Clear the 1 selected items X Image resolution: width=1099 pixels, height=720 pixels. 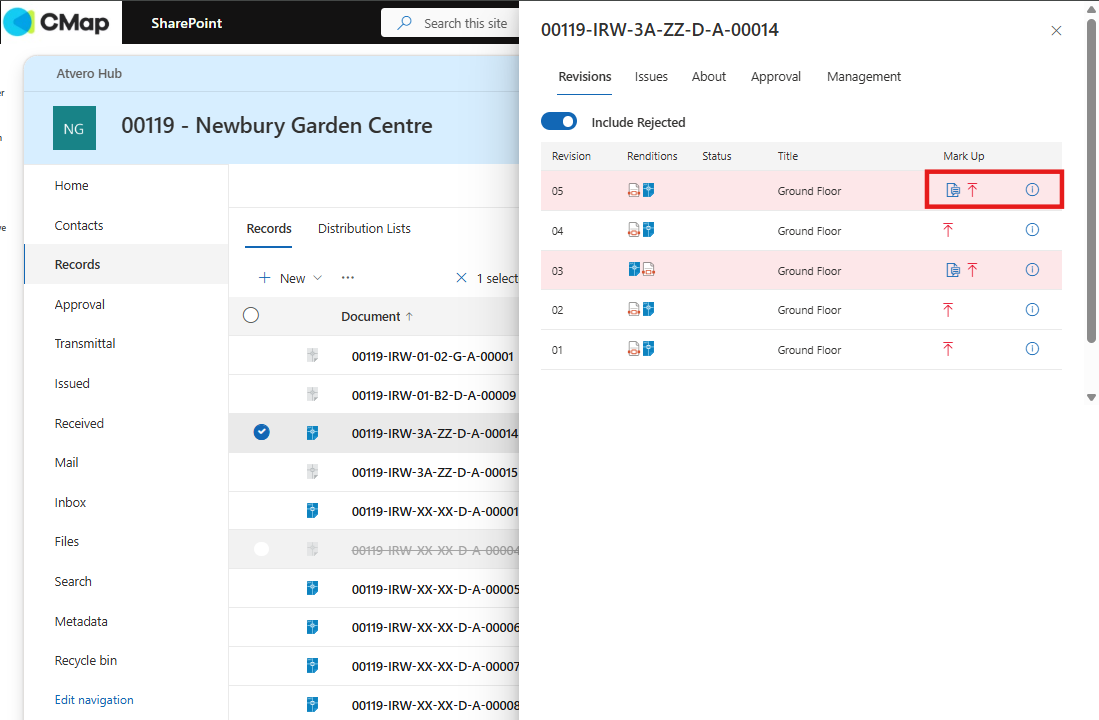pyautogui.click(x=461, y=278)
